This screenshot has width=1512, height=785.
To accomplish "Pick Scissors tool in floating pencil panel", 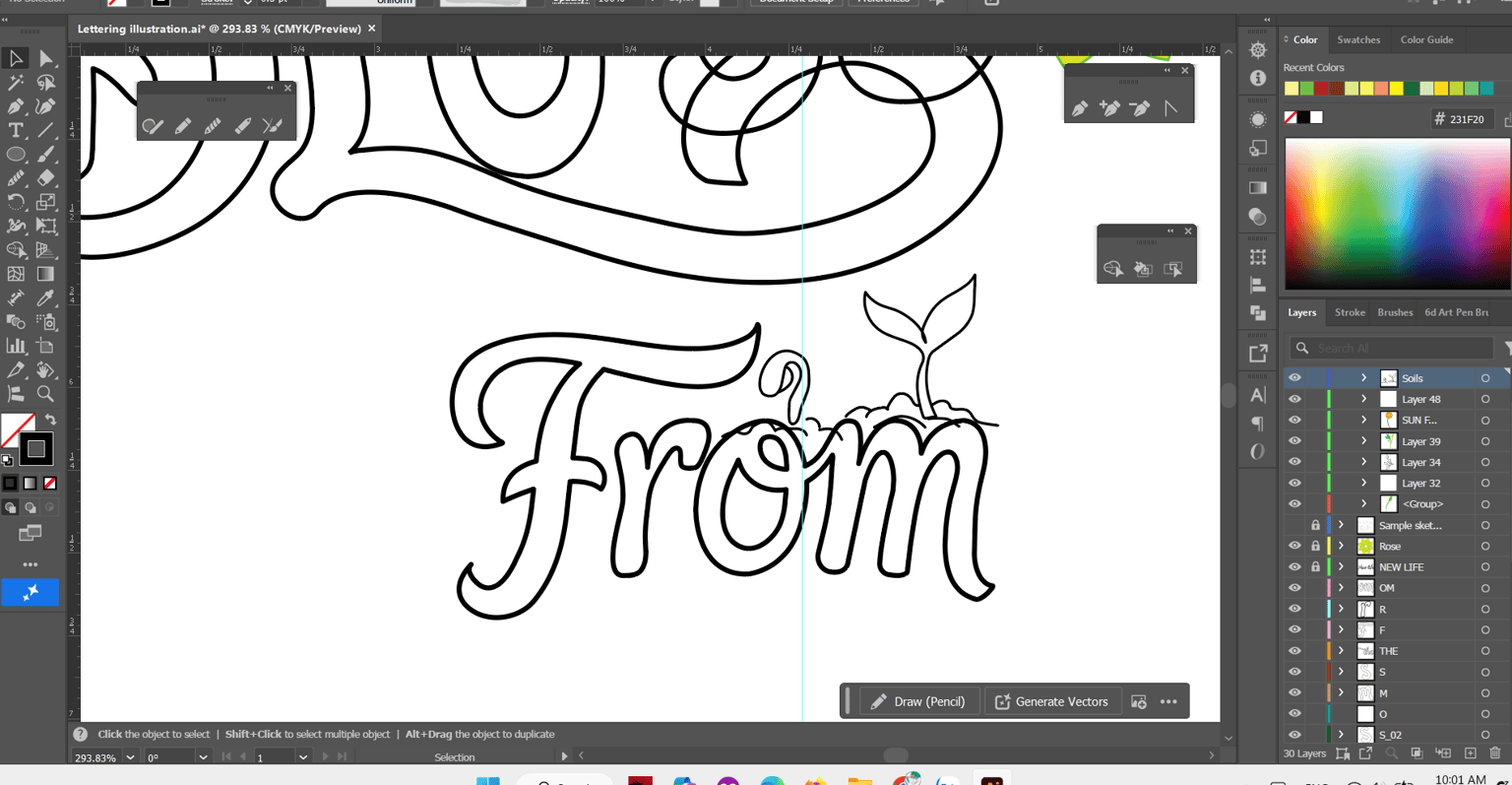I will [273, 125].
